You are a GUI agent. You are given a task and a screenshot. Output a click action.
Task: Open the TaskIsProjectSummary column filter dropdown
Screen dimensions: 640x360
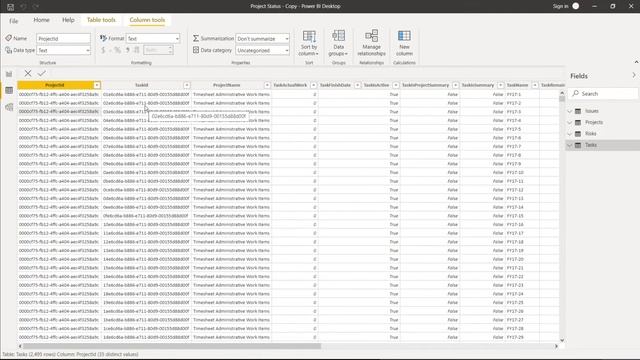point(455,85)
